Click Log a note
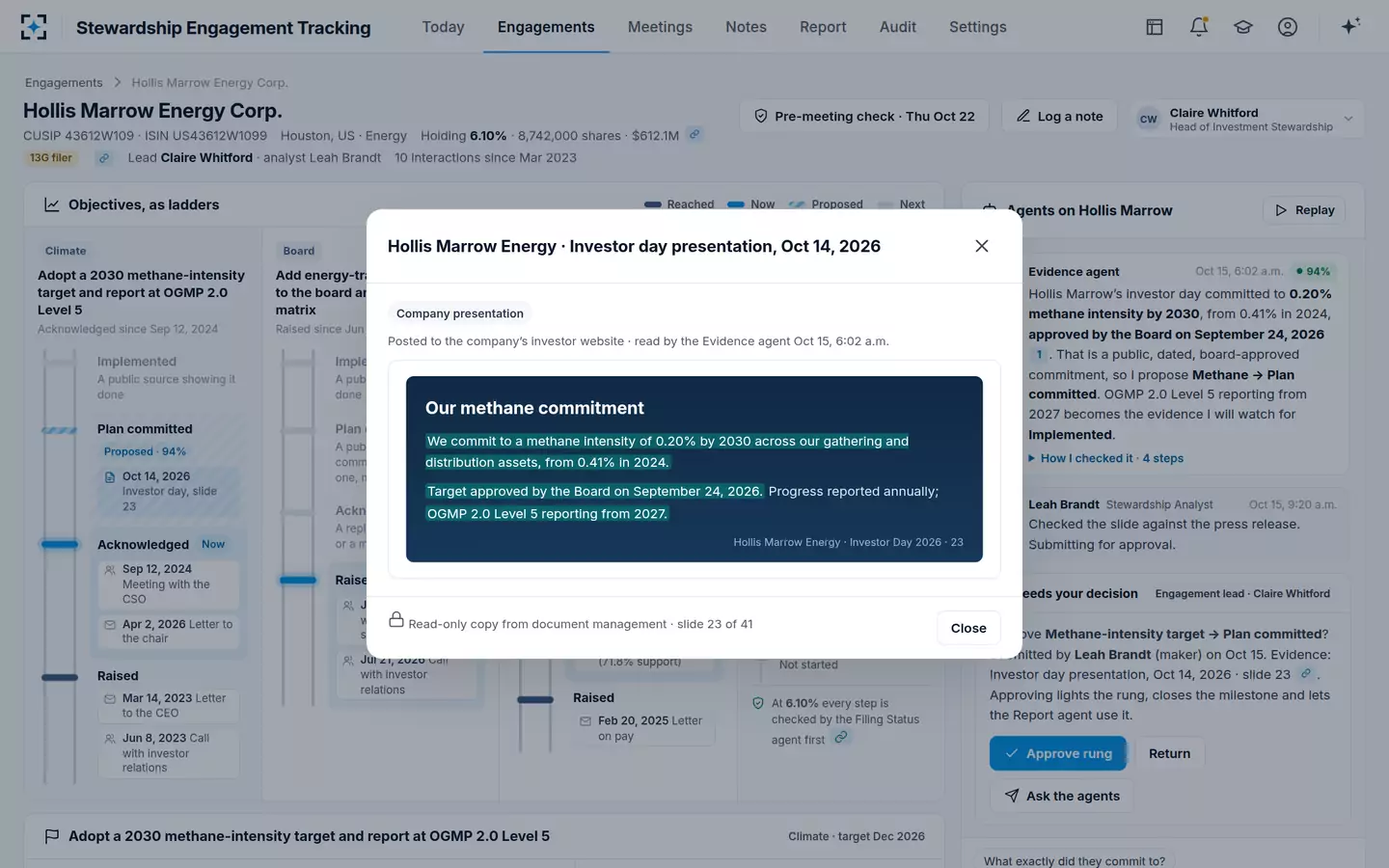 point(1059,117)
